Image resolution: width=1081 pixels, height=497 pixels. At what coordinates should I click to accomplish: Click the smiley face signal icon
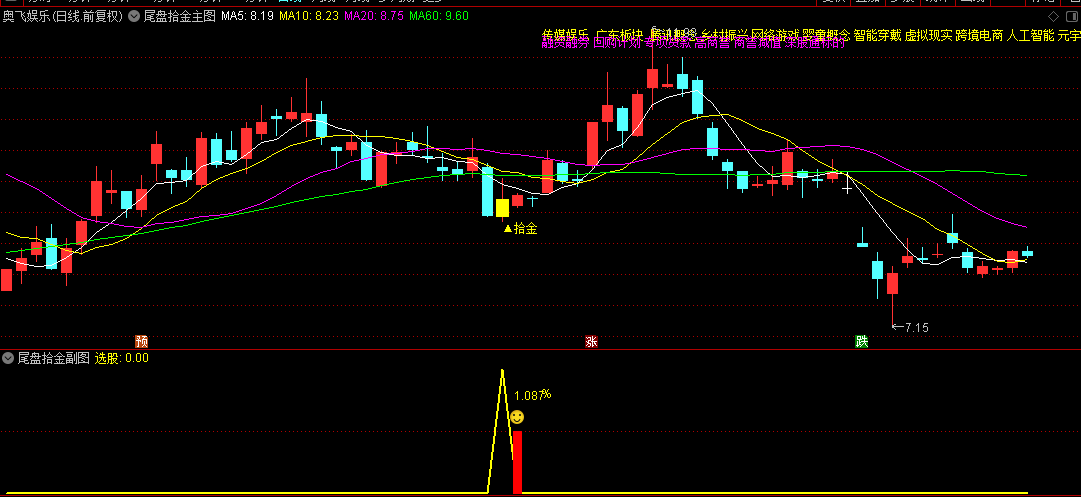pos(516,416)
